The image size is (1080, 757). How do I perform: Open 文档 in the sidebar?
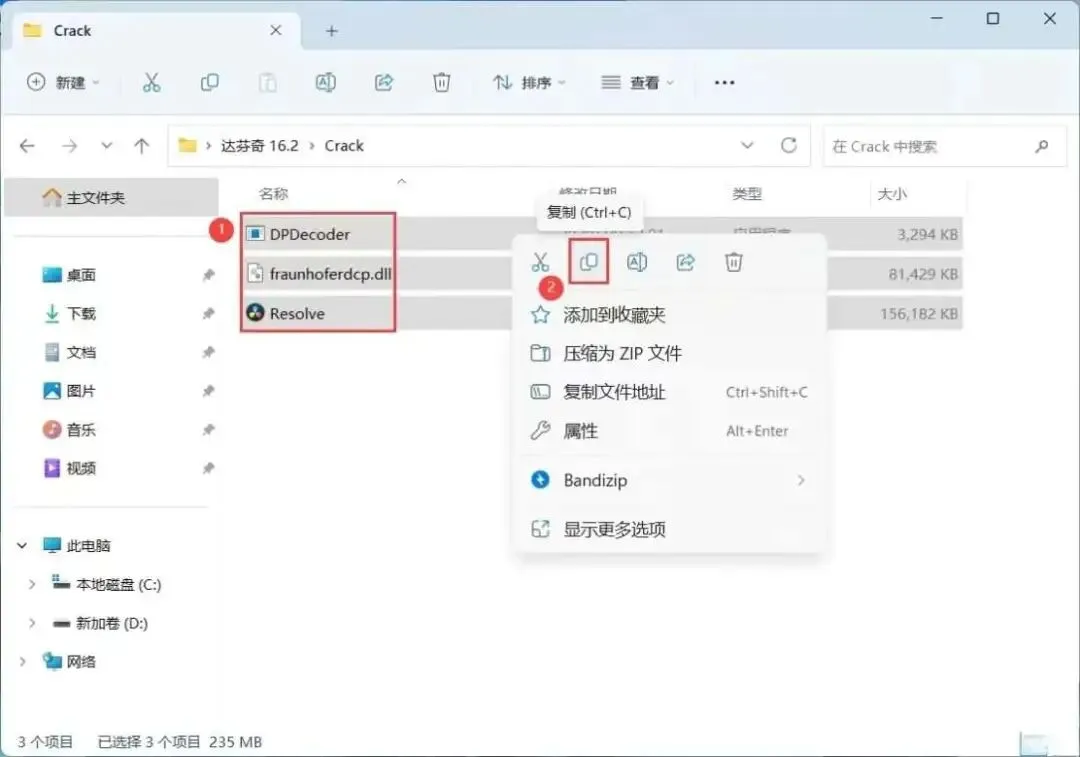(x=81, y=353)
